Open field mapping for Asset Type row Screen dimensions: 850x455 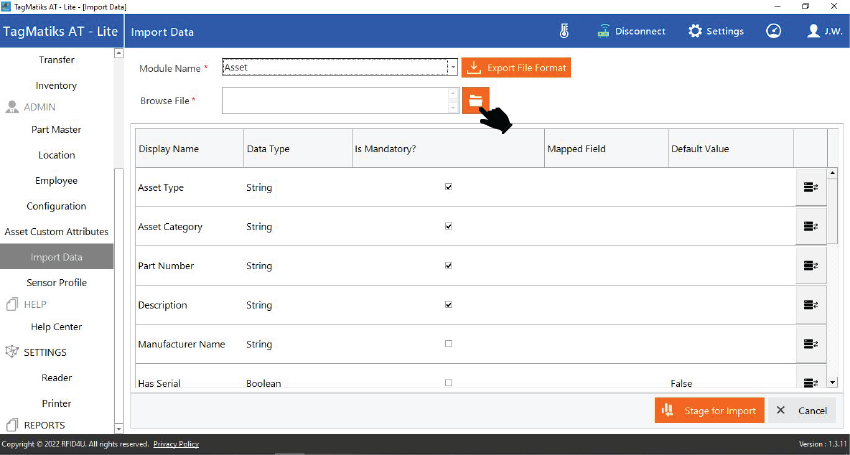tap(811, 187)
